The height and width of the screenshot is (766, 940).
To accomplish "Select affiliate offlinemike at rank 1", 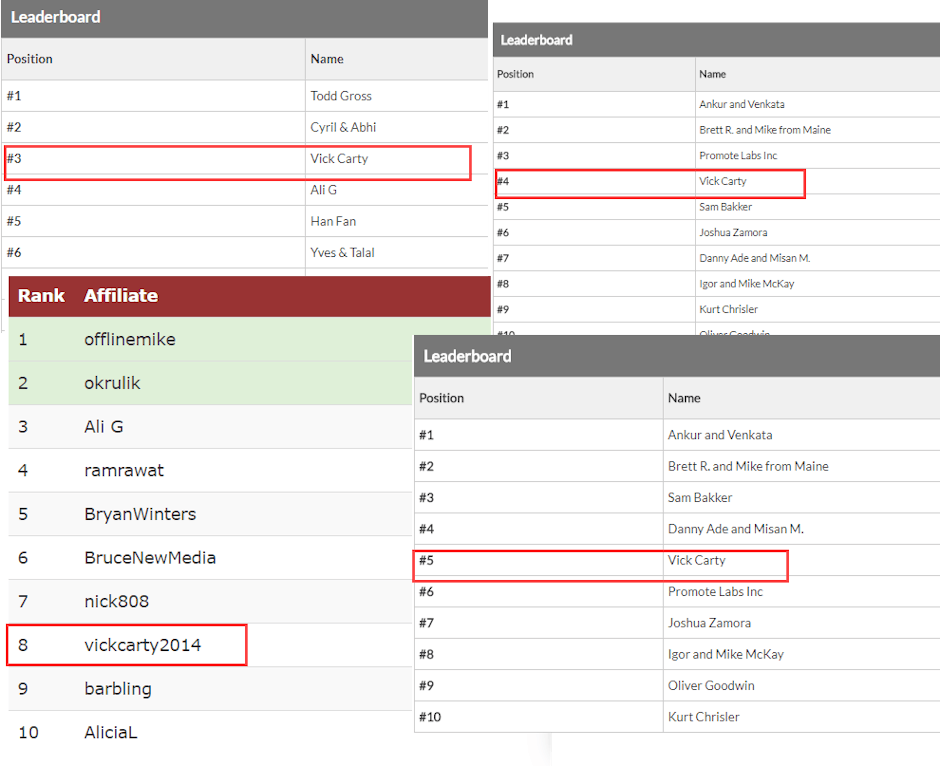I will (x=129, y=340).
